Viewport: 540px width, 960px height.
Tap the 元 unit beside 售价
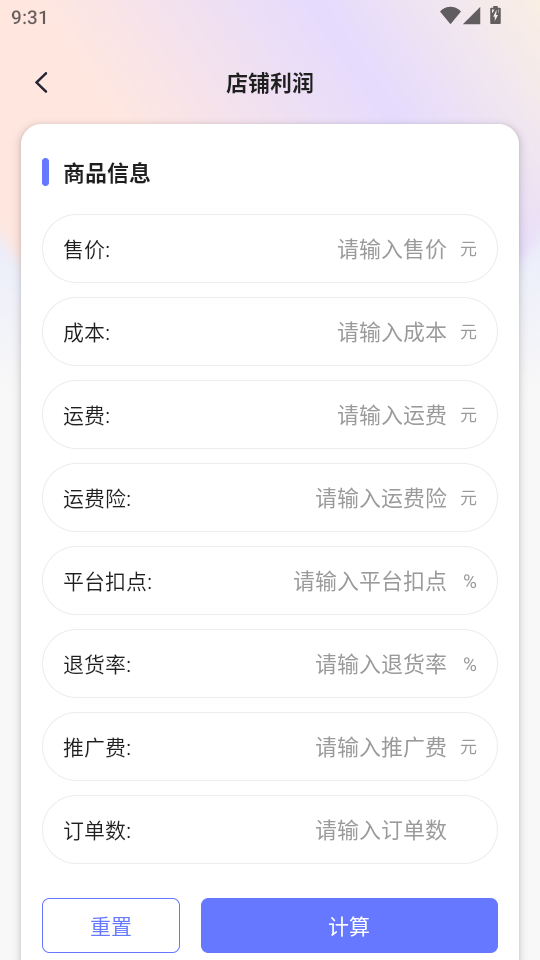point(468,249)
